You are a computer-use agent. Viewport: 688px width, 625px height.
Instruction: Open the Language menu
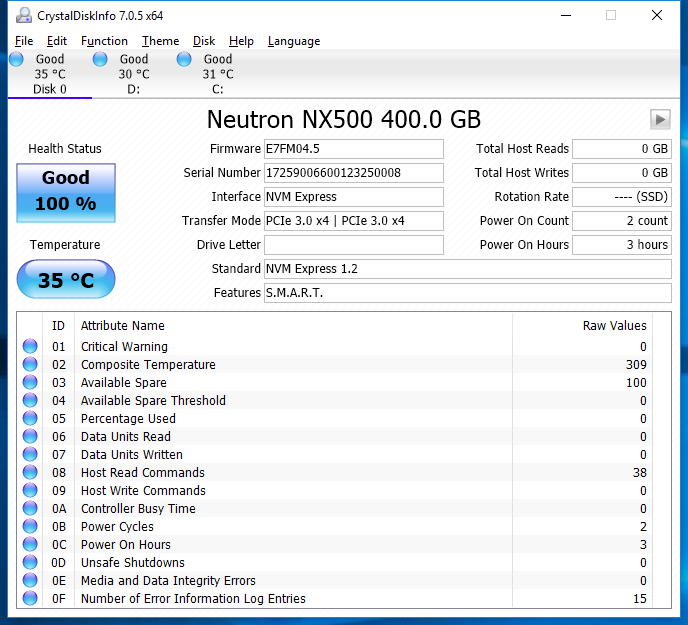(x=294, y=41)
